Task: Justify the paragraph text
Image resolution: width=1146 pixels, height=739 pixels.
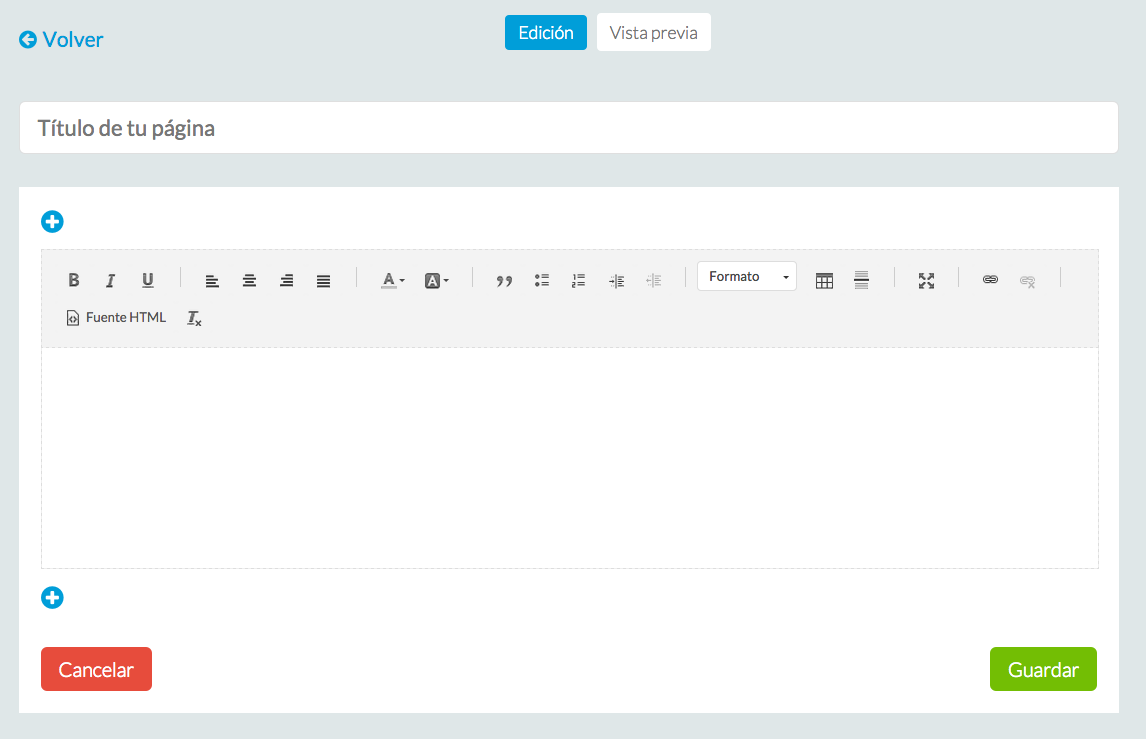Action: pos(323,281)
